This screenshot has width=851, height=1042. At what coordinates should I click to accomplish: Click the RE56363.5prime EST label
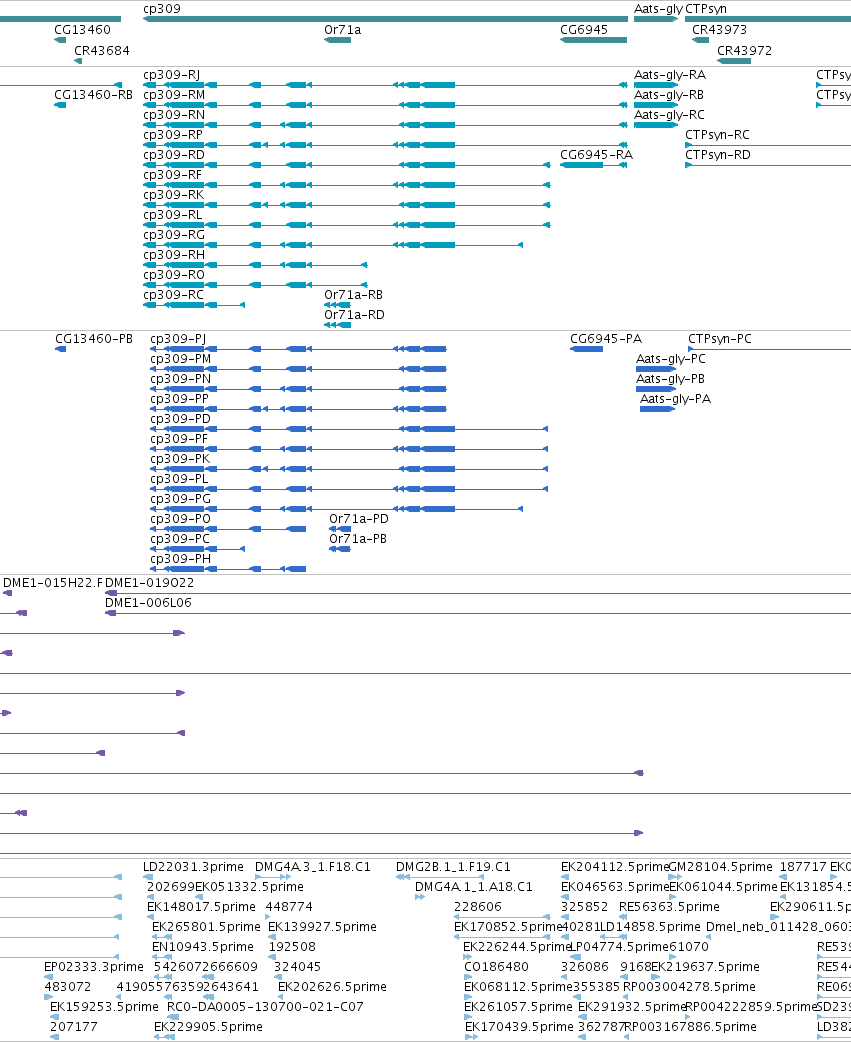669,906
